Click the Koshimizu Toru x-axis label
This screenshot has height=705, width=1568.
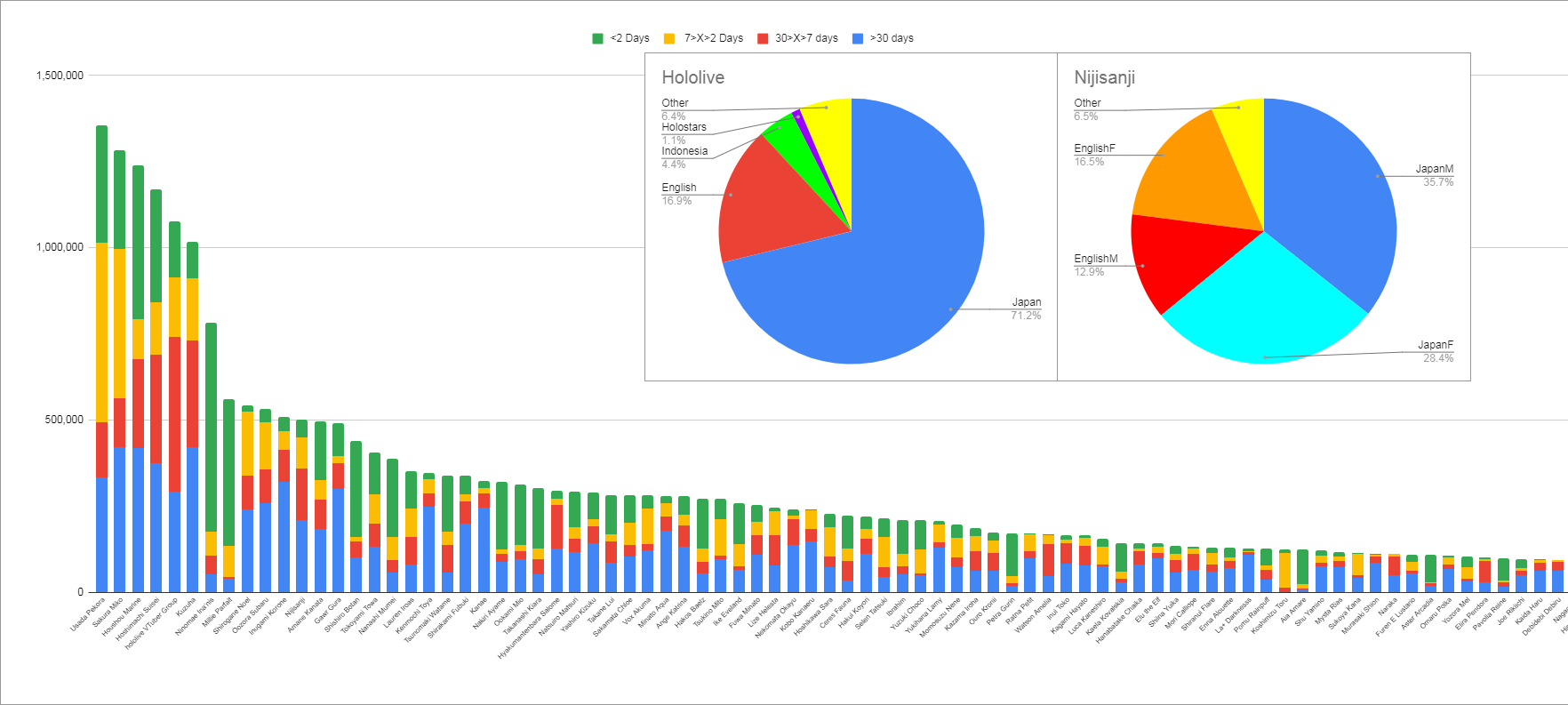[1270, 616]
